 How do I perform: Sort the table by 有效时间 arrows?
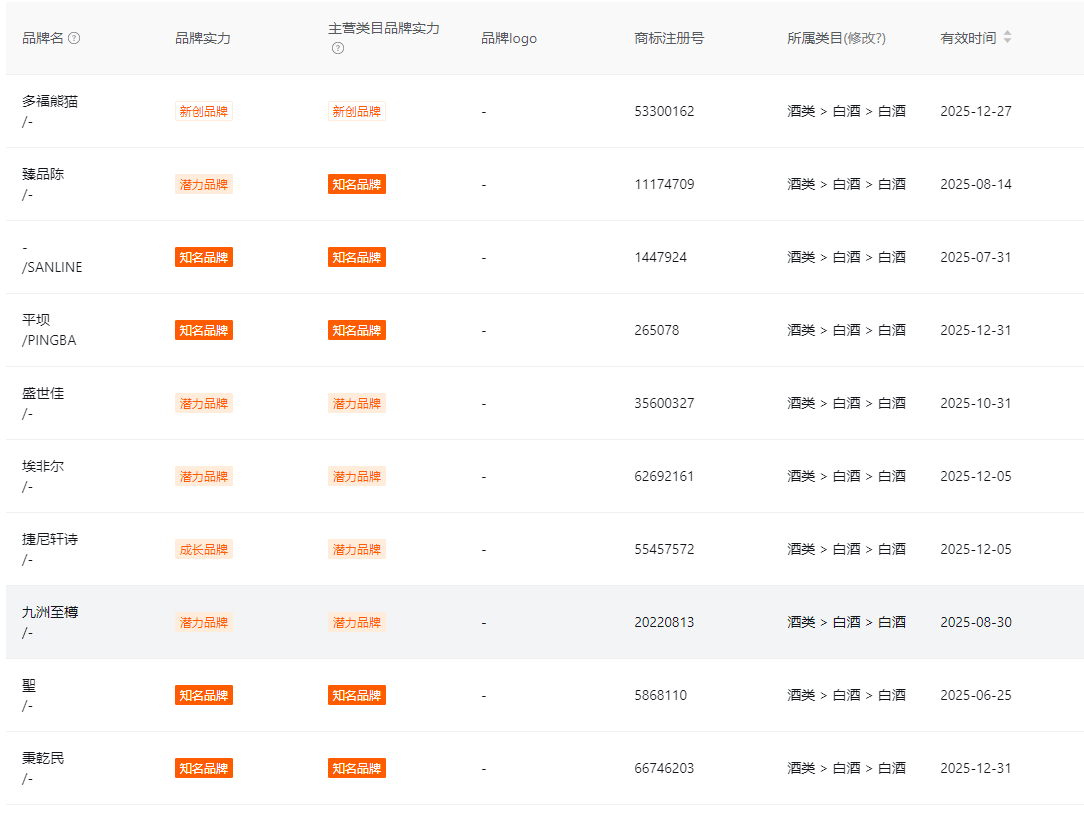click(x=1007, y=37)
